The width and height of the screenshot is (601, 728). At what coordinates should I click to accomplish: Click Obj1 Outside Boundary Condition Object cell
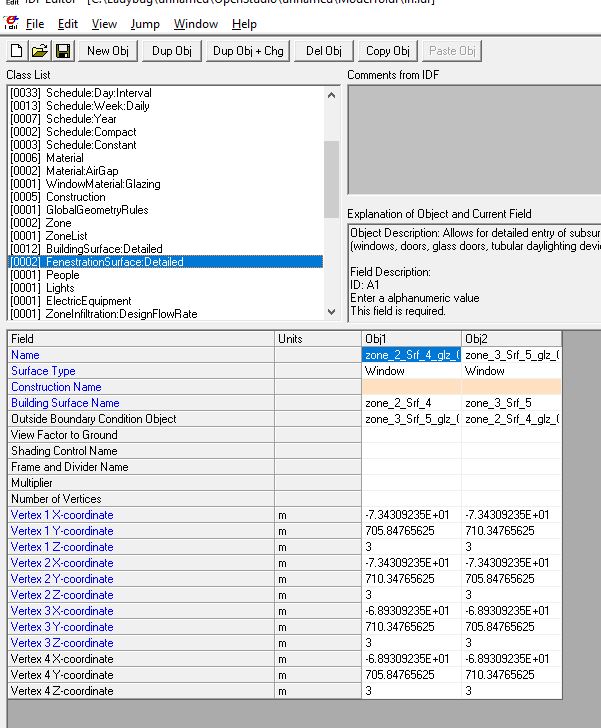(x=411, y=419)
